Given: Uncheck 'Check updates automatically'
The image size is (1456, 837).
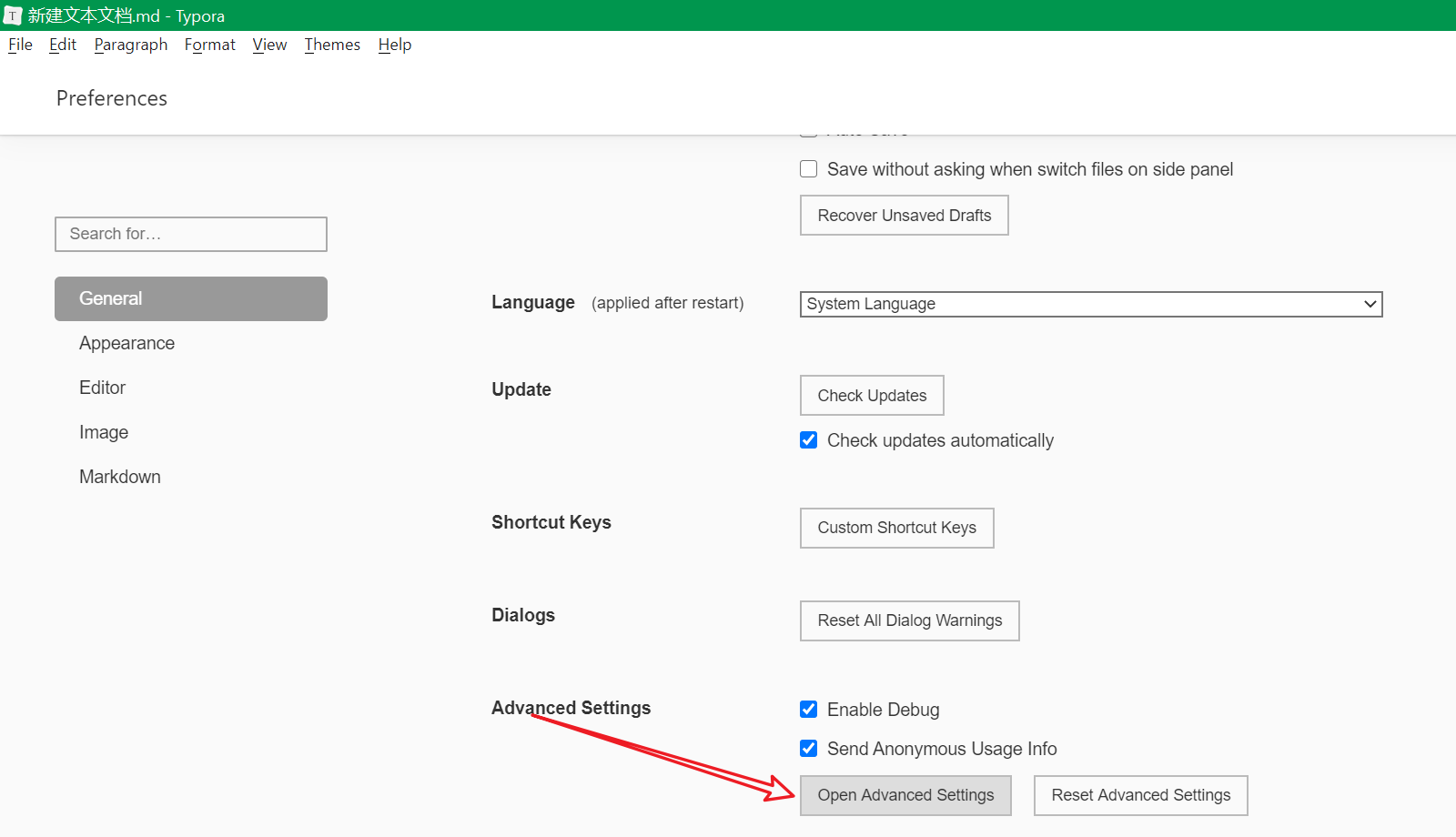Looking at the screenshot, I should pos(808,440).
